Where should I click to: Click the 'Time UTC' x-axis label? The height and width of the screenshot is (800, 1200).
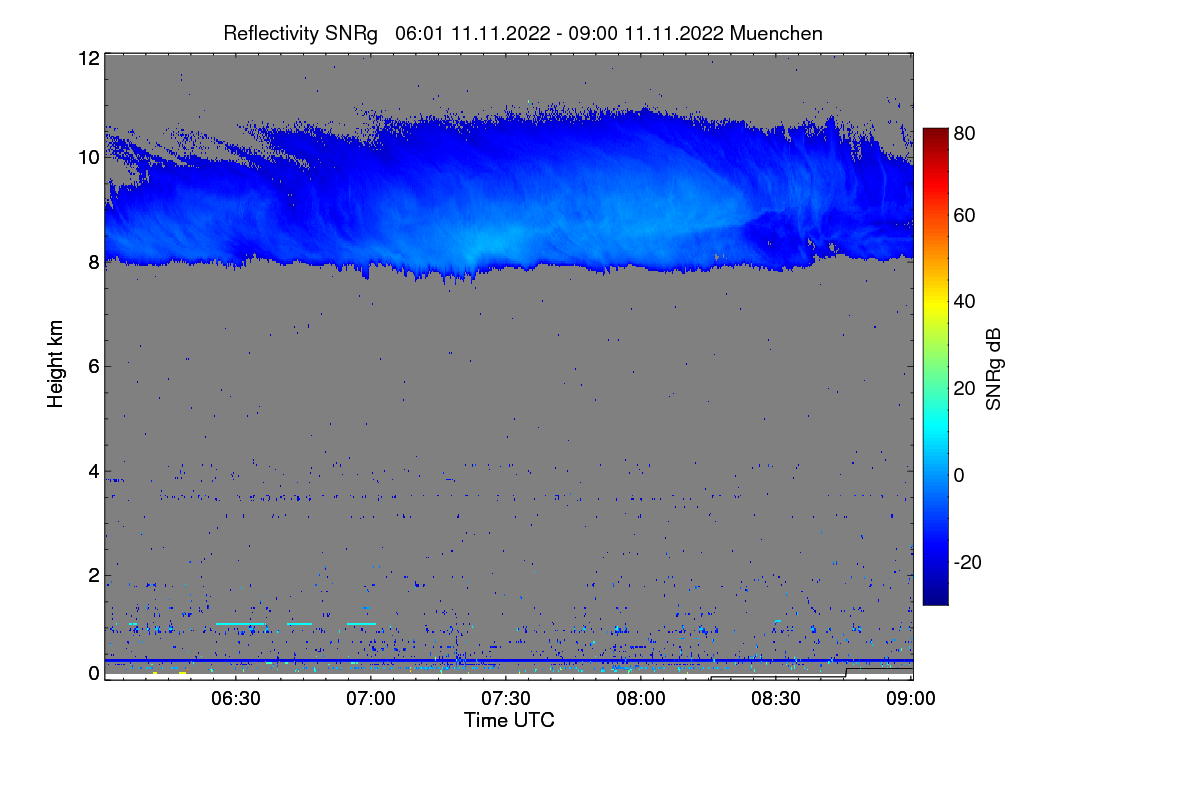pos(509,720)
